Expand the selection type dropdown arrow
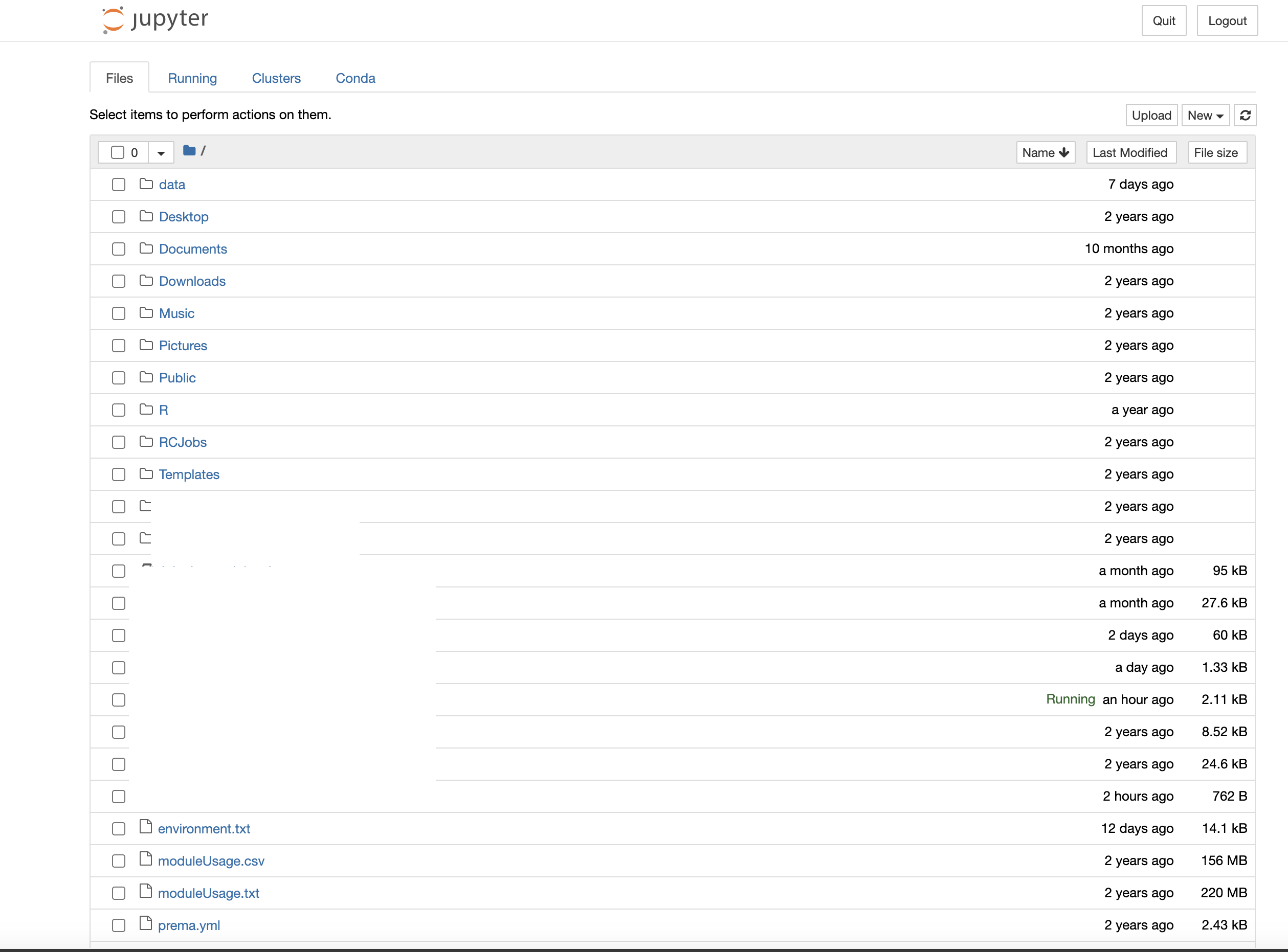Image resolution: width=1288 pixels, height=952 pixels. coord(161,153)
